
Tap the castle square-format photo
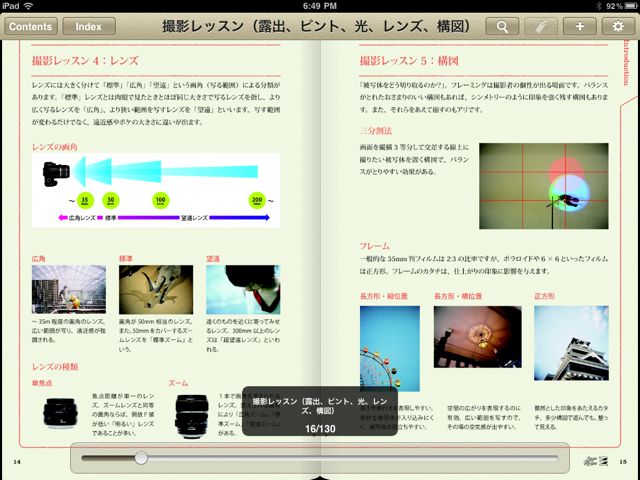pyautogui.click(x=571, y=343)
